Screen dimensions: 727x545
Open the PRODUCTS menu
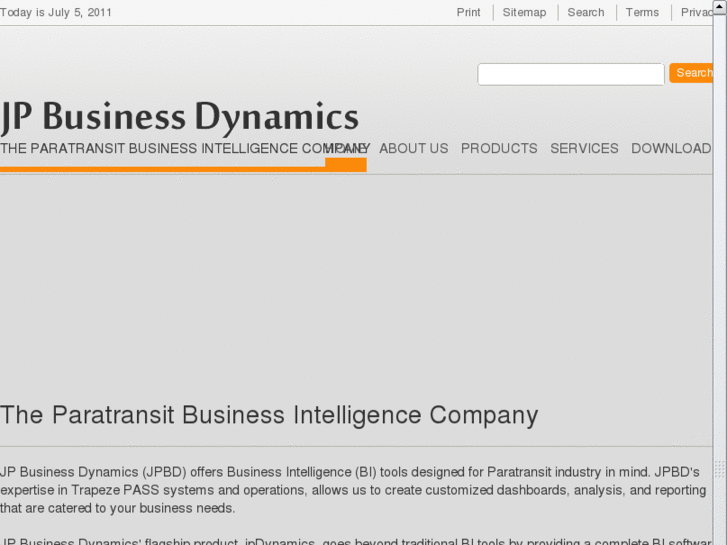499,148
